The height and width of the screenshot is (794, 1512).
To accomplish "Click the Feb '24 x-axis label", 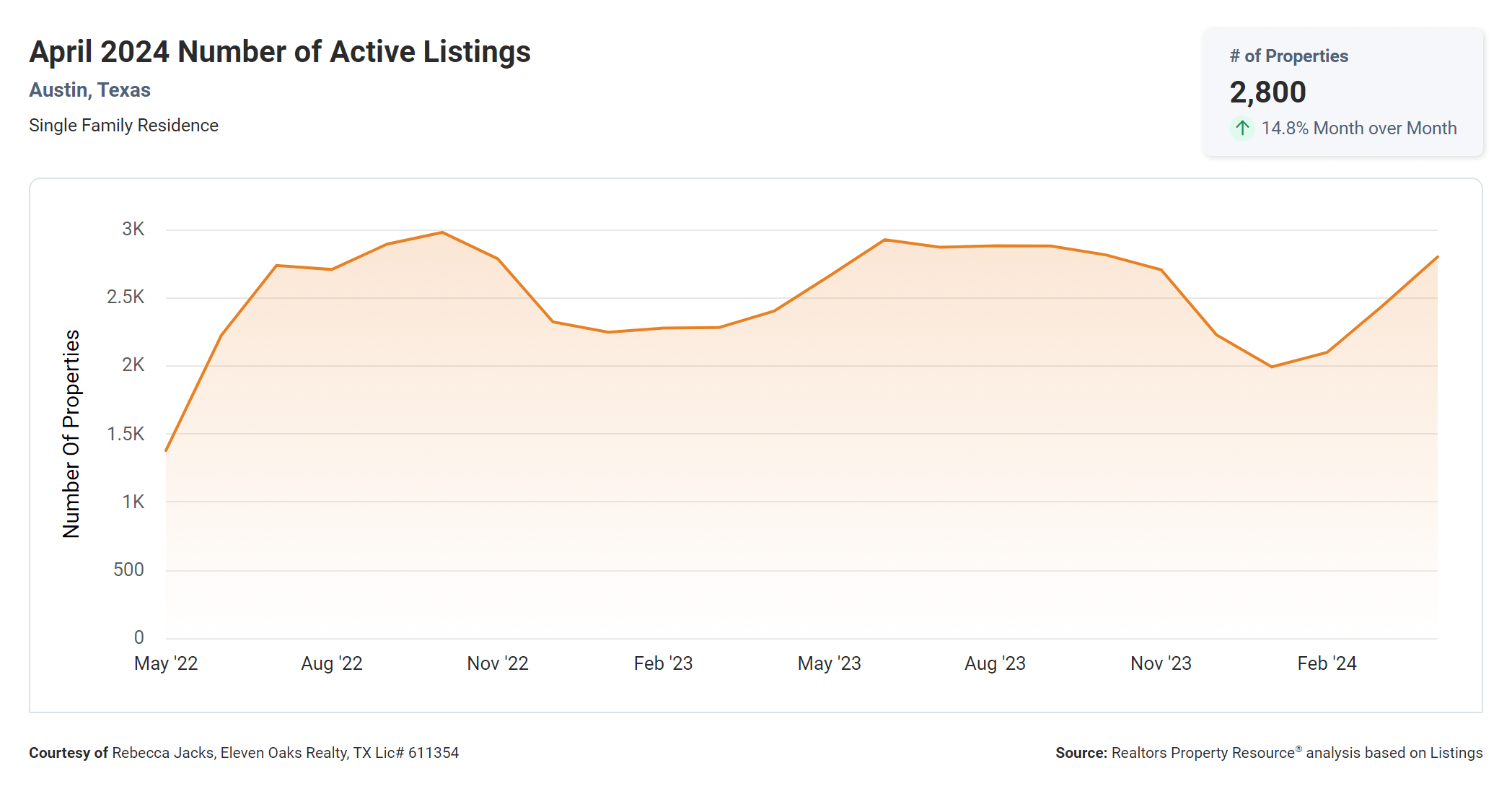I will click(x=1327, y=663).
